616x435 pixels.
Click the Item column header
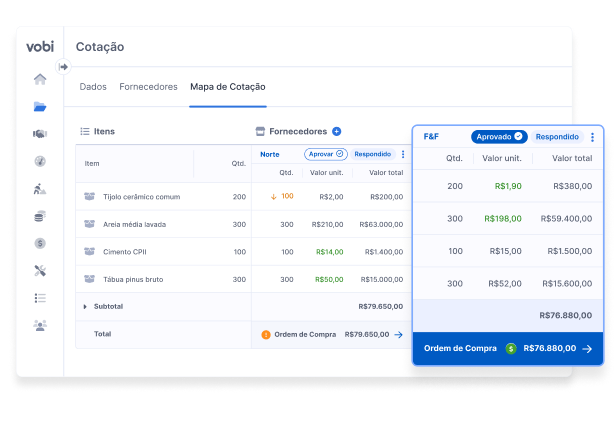(92, 163)
